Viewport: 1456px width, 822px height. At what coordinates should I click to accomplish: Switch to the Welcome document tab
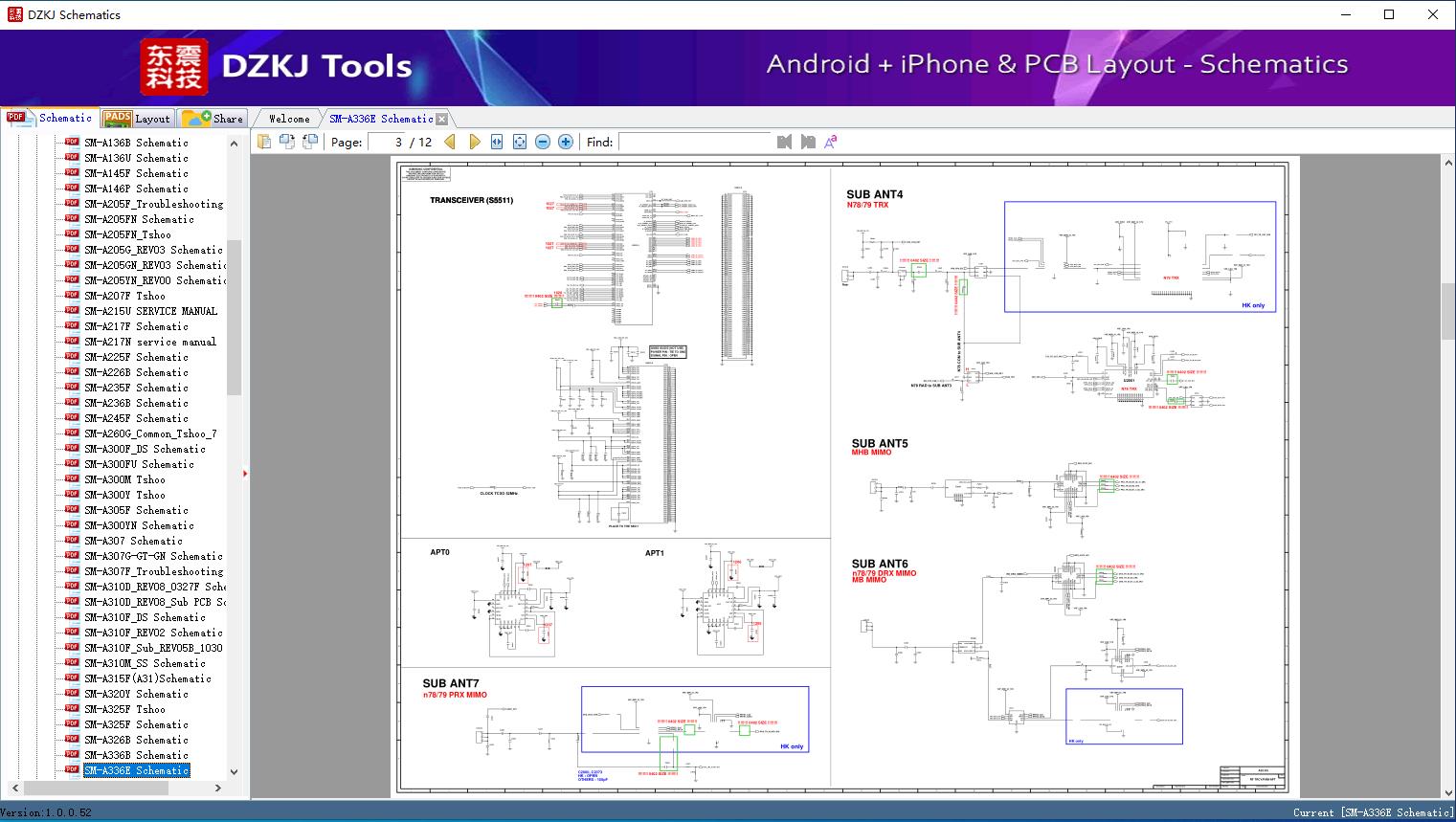[x=289, y=119]
